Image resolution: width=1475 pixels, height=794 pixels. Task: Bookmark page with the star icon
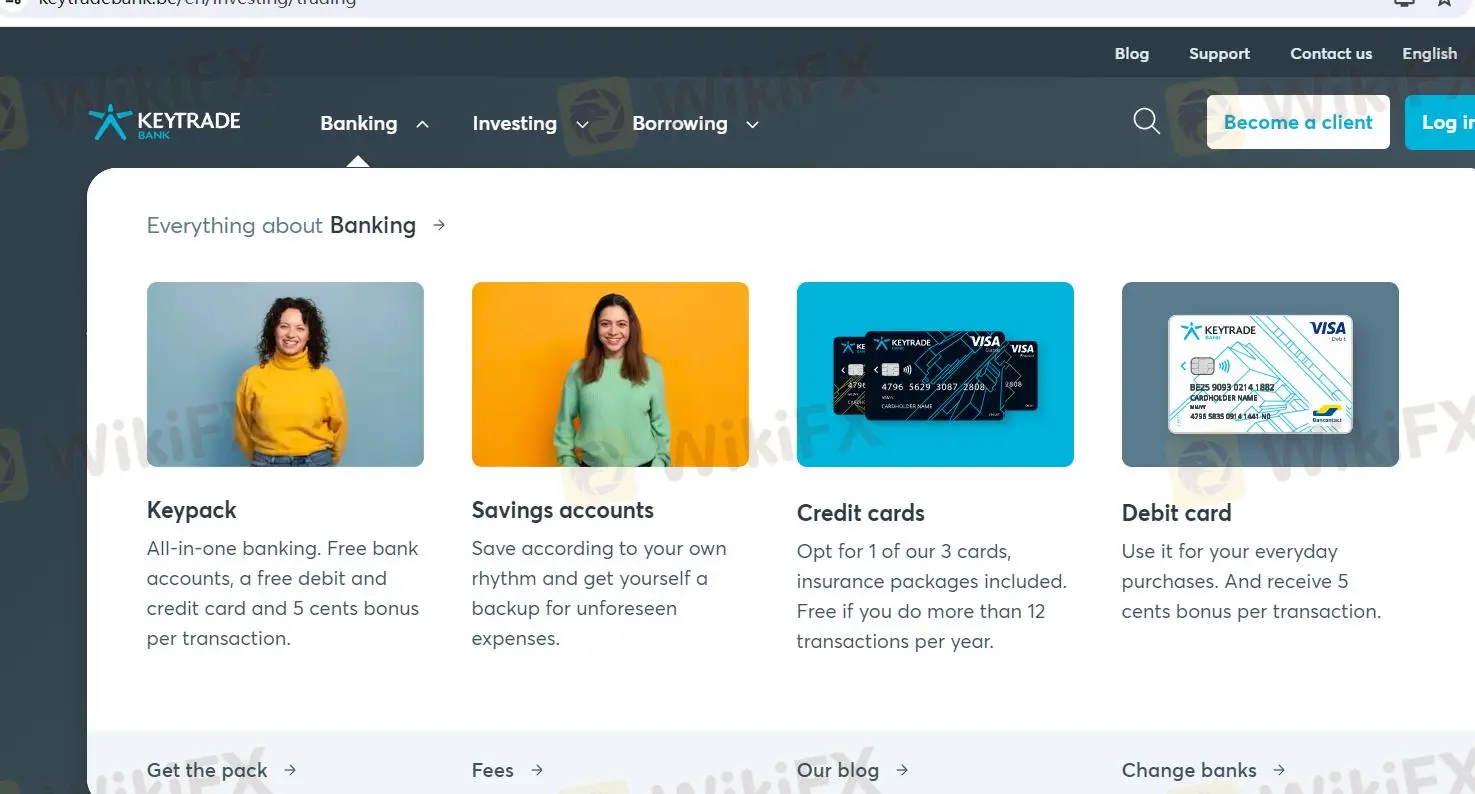coord(1445,3)
